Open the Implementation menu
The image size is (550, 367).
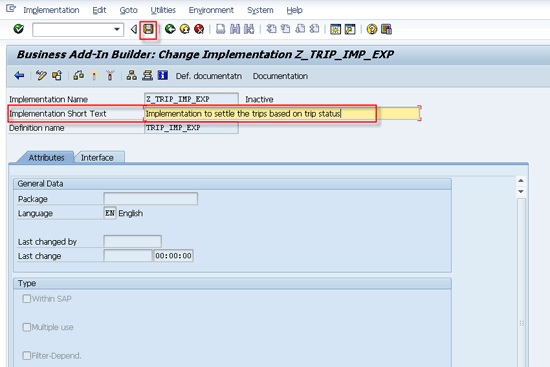pyautogui.click(x=51, y=10)
